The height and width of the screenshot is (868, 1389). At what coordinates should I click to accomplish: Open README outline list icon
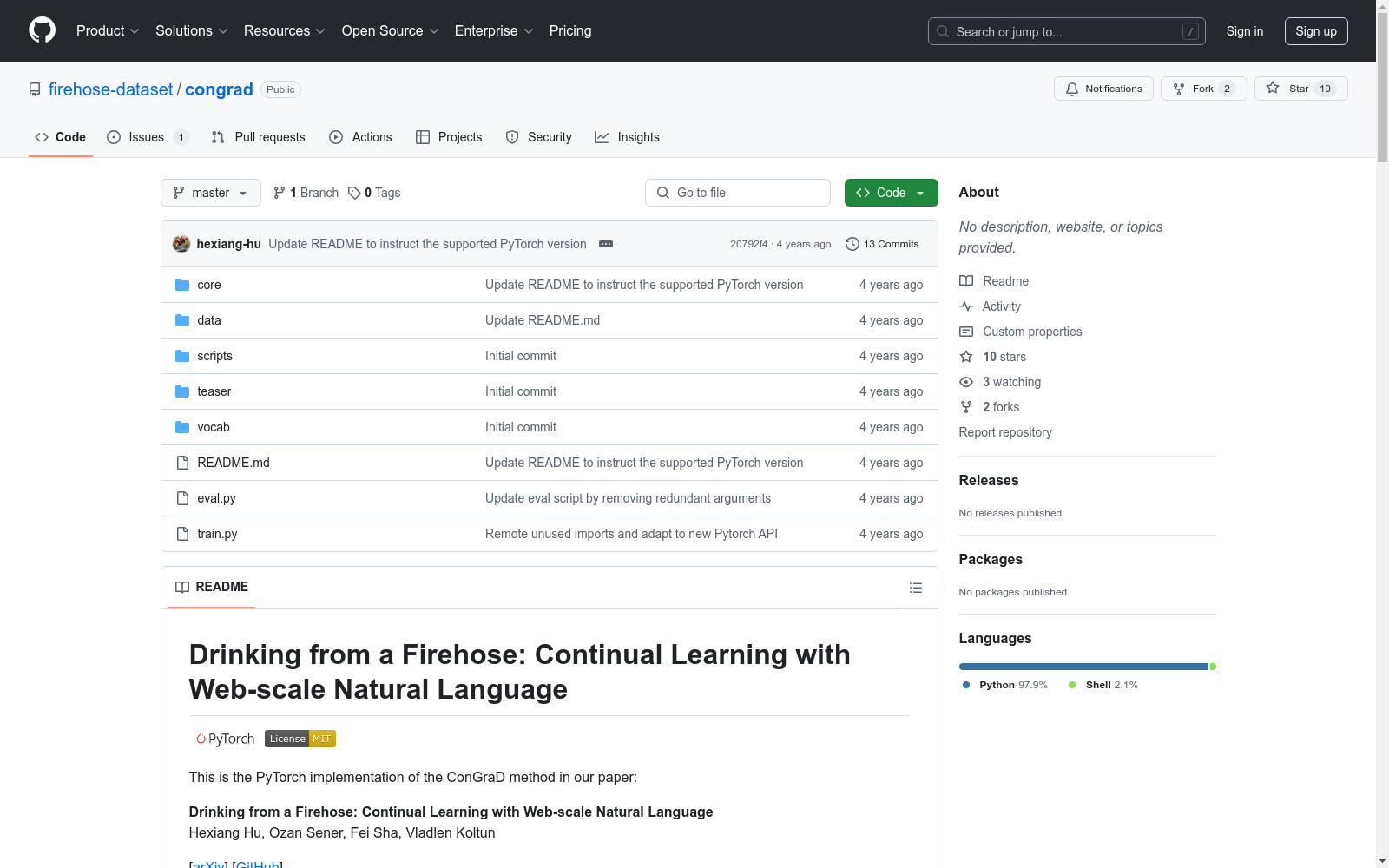915,588
